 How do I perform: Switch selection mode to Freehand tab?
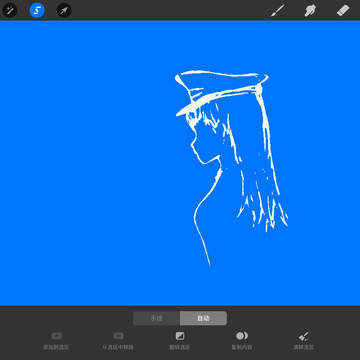pos(157,318)
